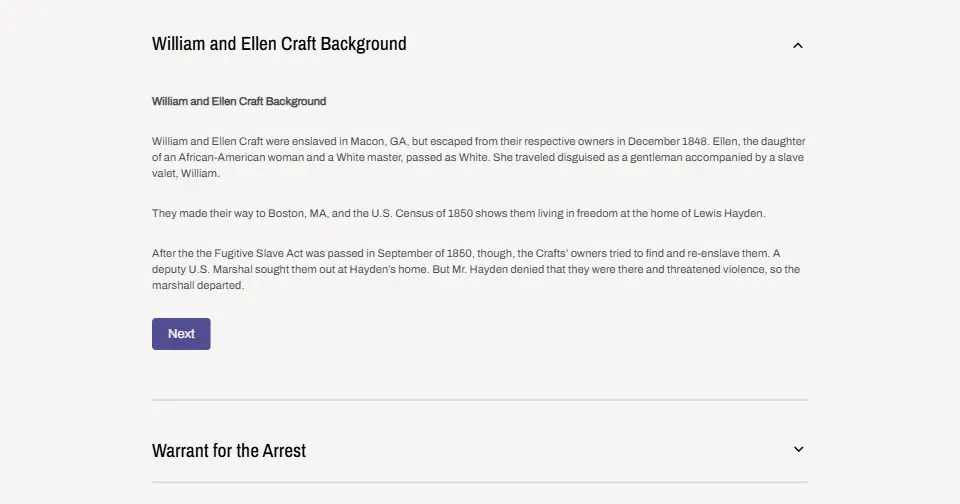Image resolution: width=960 pixels, height=504 pixels.
Task: Click the date 'December 1848' in the text
Action: pos(667,141)
